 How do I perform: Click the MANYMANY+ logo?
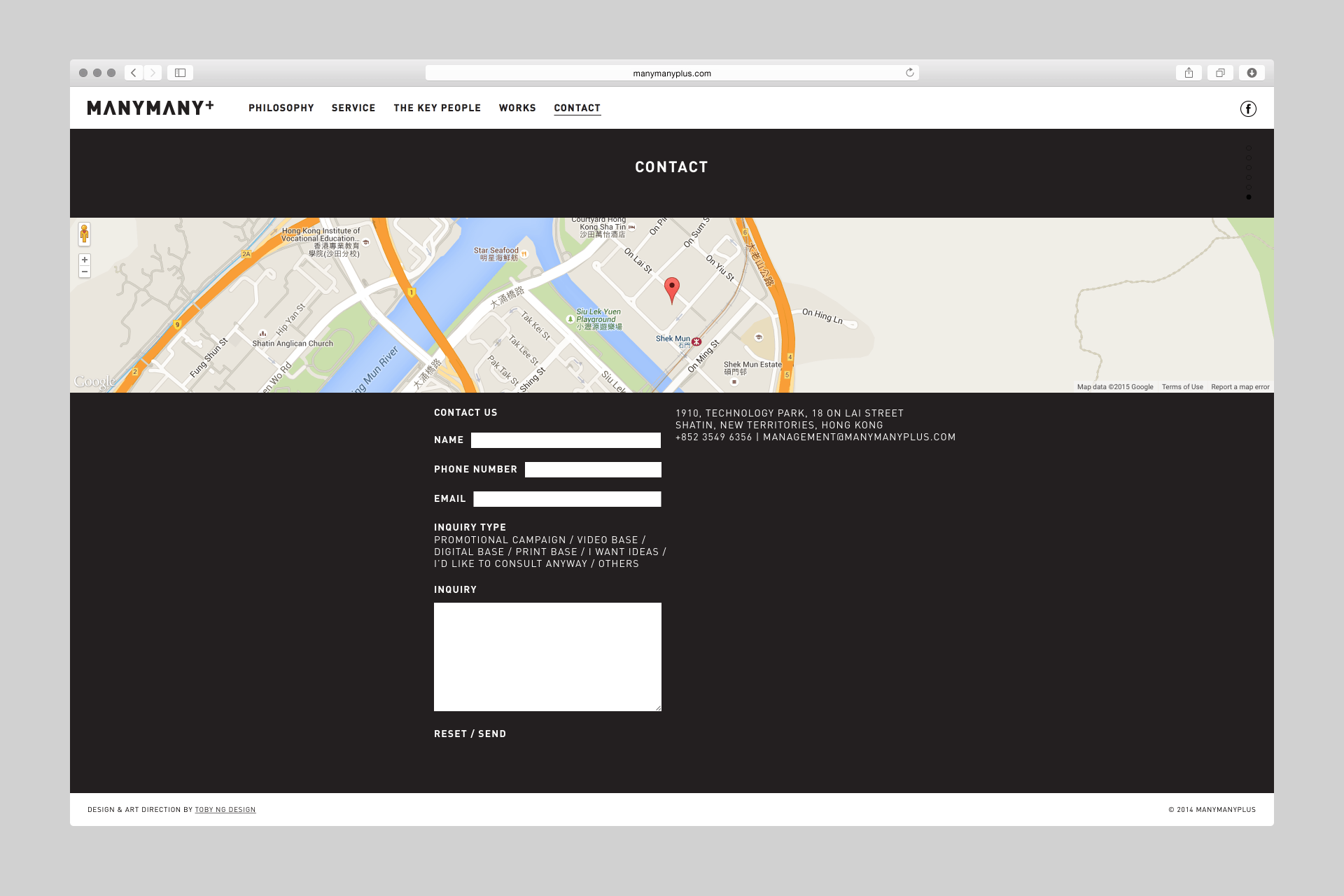click(150, 108)
